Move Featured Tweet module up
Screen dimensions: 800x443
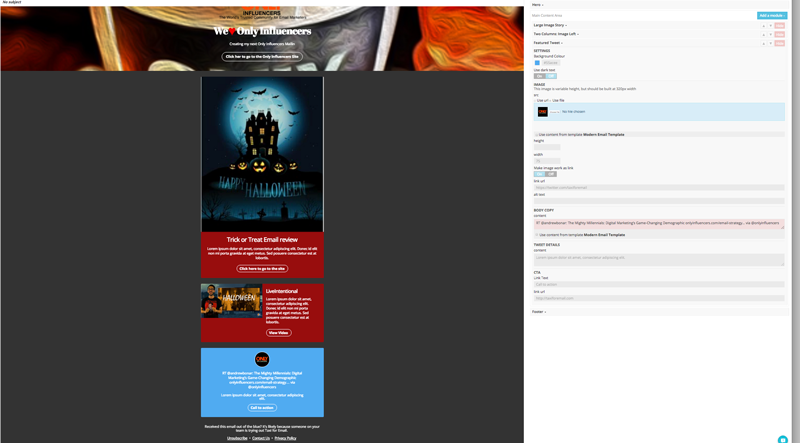pos(763,43)
